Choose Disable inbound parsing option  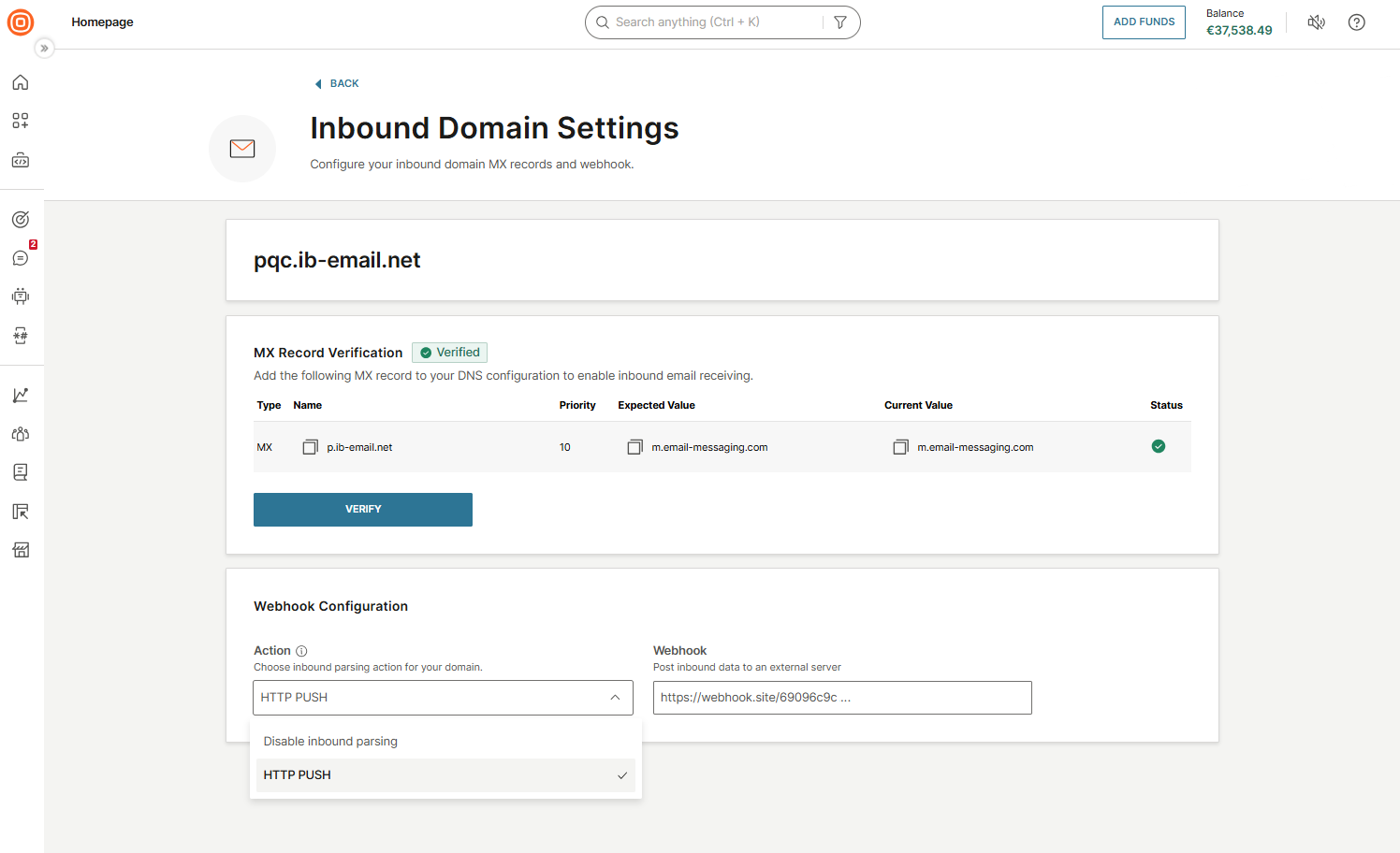(x=329, y=741)
